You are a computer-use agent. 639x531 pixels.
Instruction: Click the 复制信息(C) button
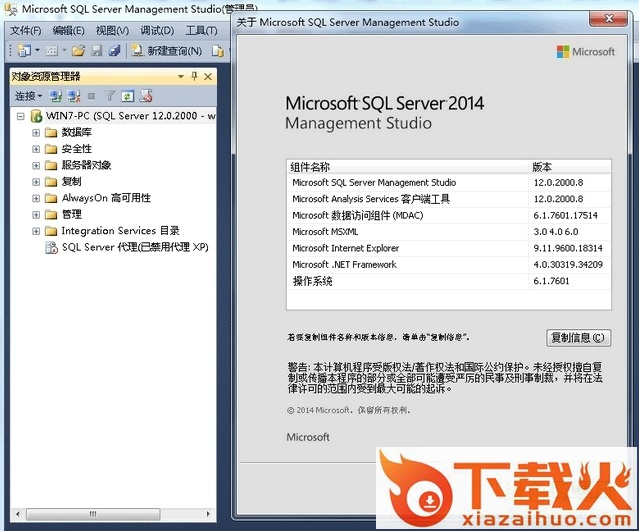click(x=578, y=338)
